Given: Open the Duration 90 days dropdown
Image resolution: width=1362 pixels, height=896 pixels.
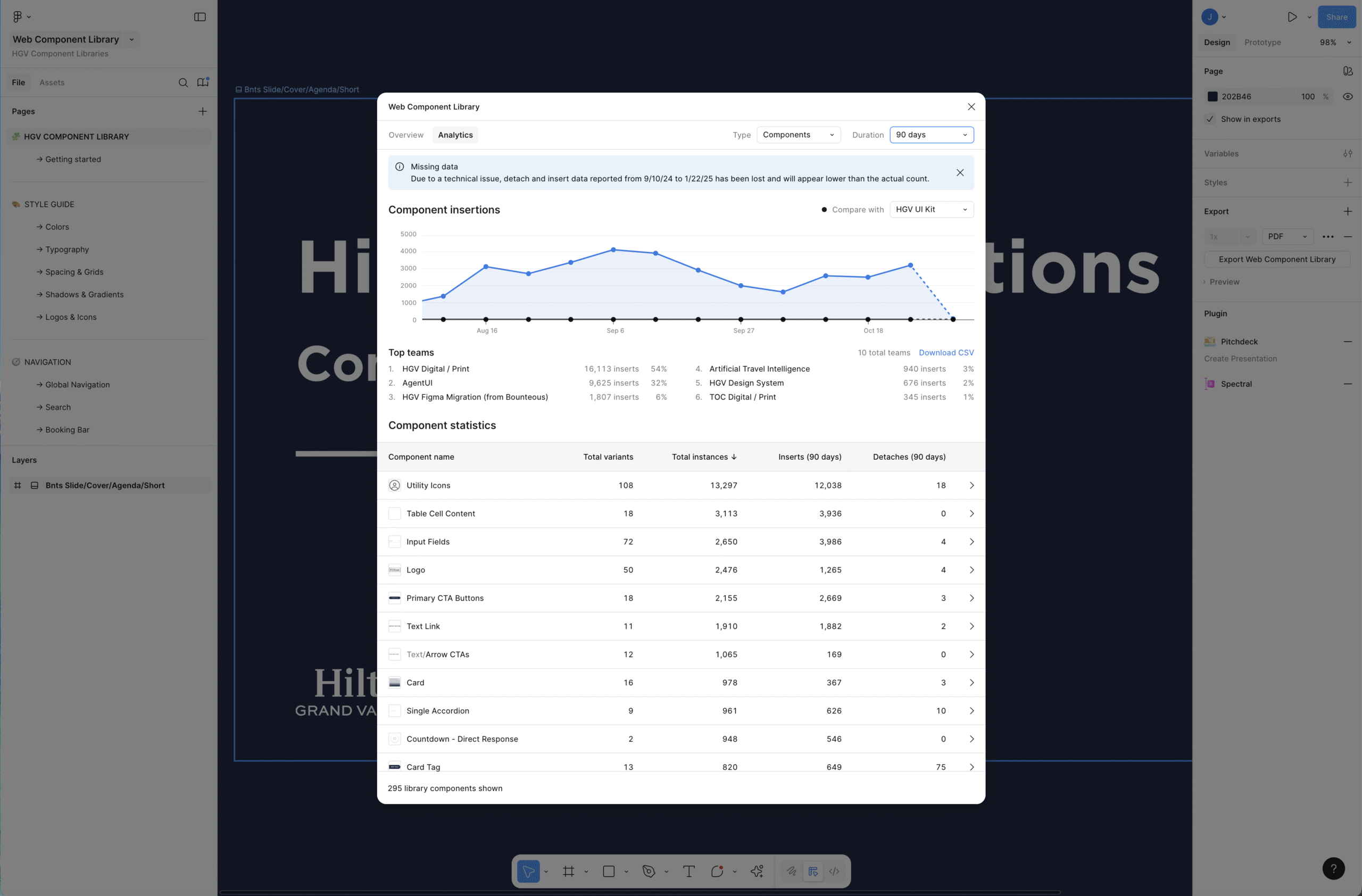Looking at the screenshot, I should point(932,135).
